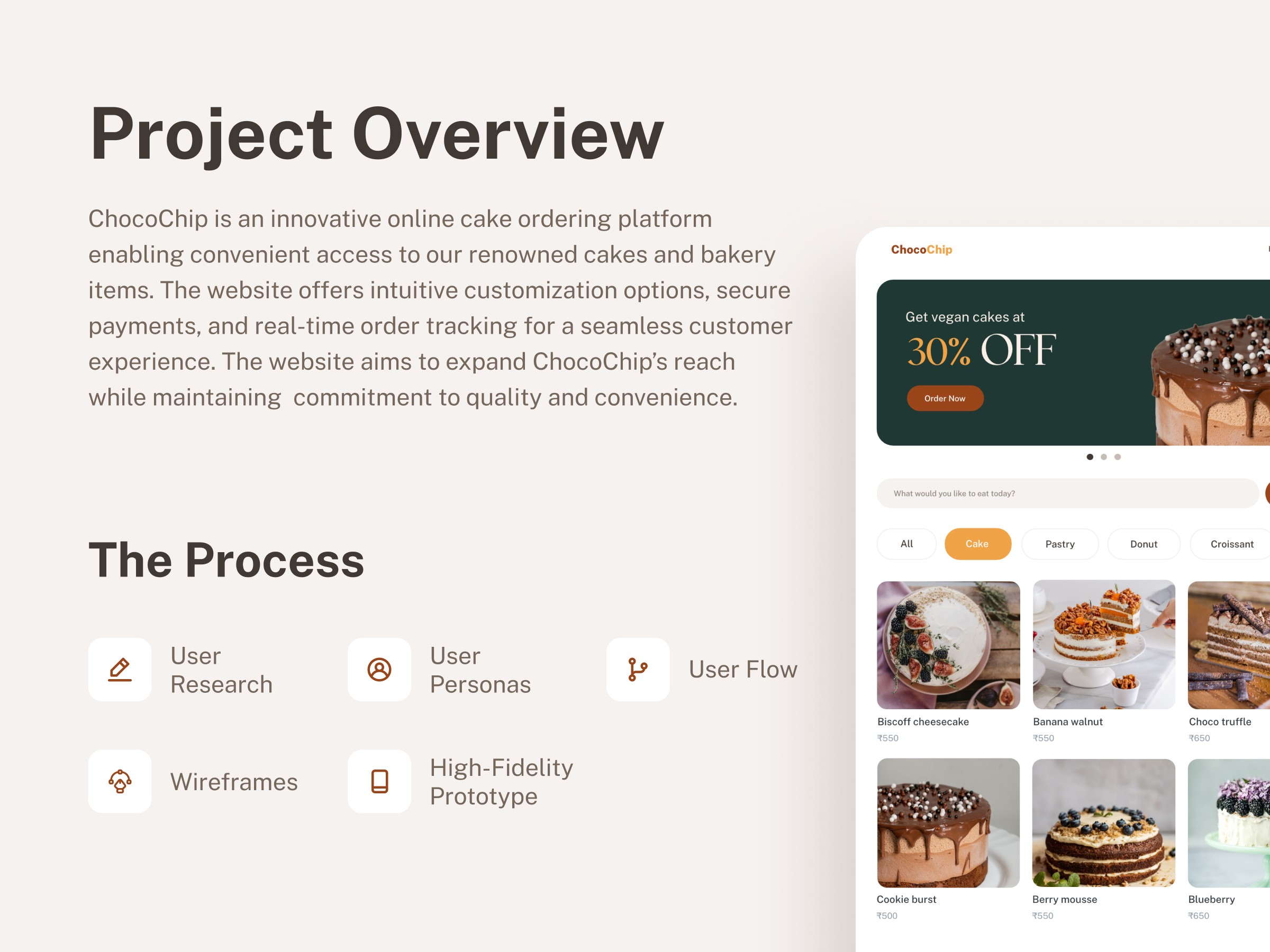Switch to the Pastry category
This screenshot has height=952, width=1270.
coord(1060,543)
